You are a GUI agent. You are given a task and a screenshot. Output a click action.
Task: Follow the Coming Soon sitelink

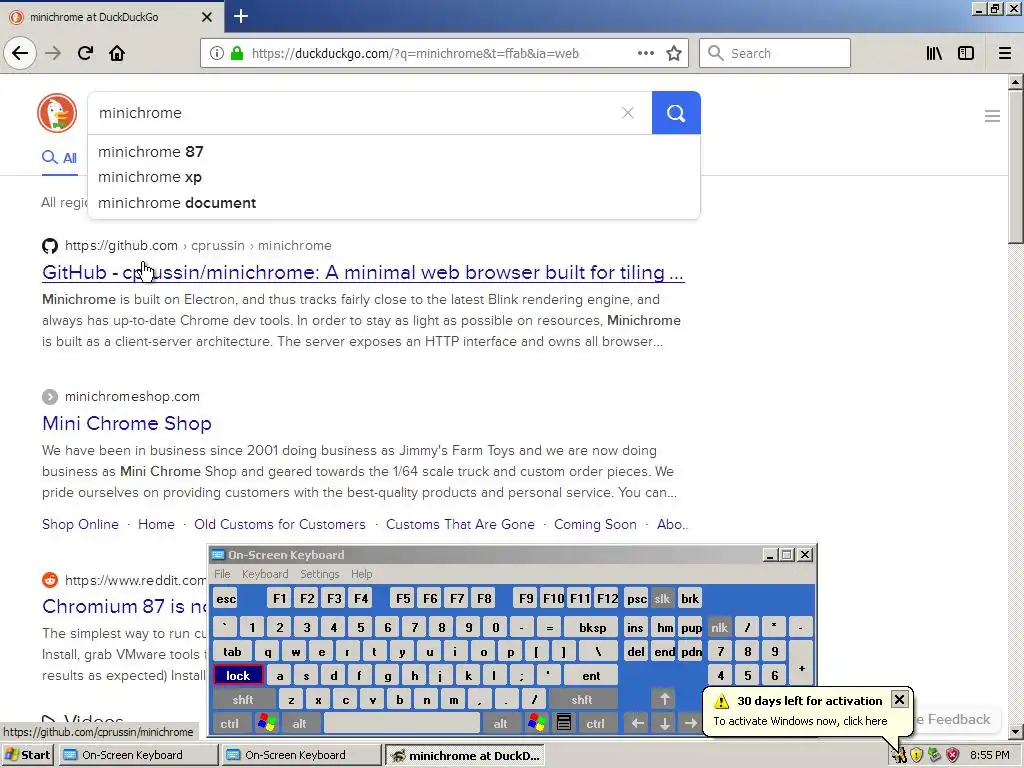[595, 524]
